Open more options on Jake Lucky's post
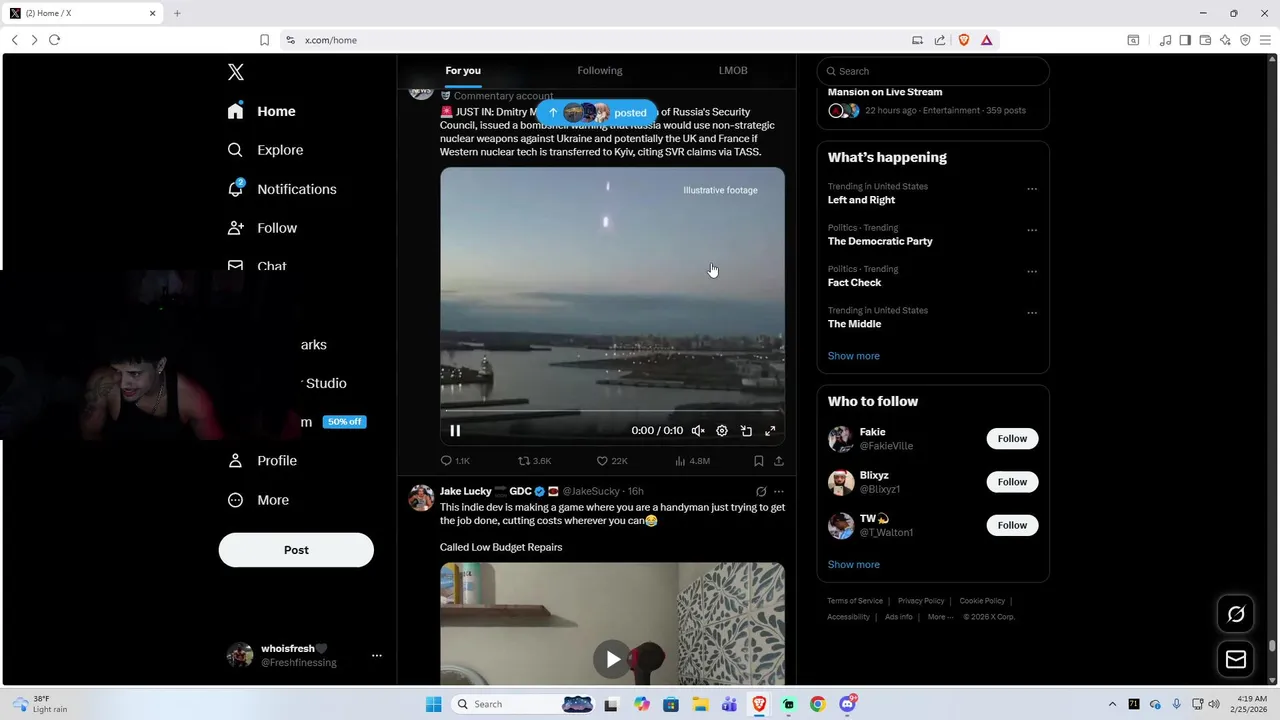Image resolution: width=1280 pixels, height=720 pixels. tap(779, 492)
